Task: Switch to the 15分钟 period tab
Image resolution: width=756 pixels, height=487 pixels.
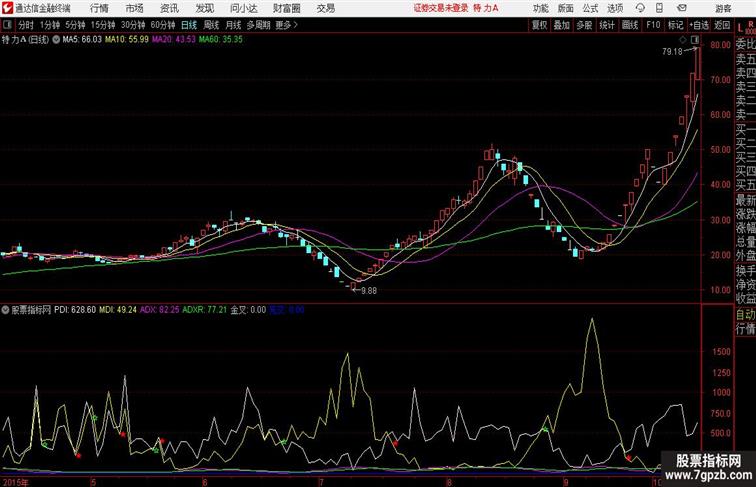Action: pos(103,25)
